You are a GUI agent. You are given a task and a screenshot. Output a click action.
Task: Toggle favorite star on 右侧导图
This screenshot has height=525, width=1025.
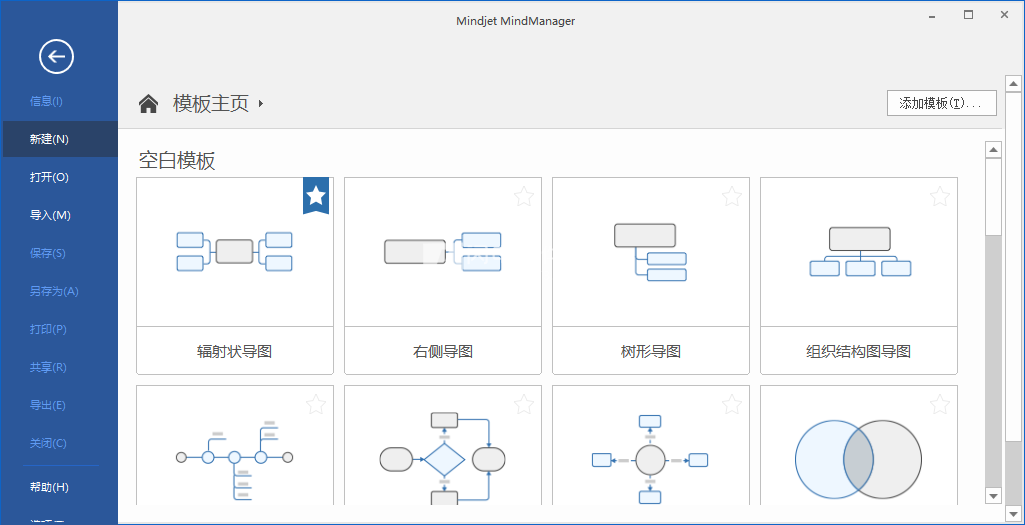524,196
